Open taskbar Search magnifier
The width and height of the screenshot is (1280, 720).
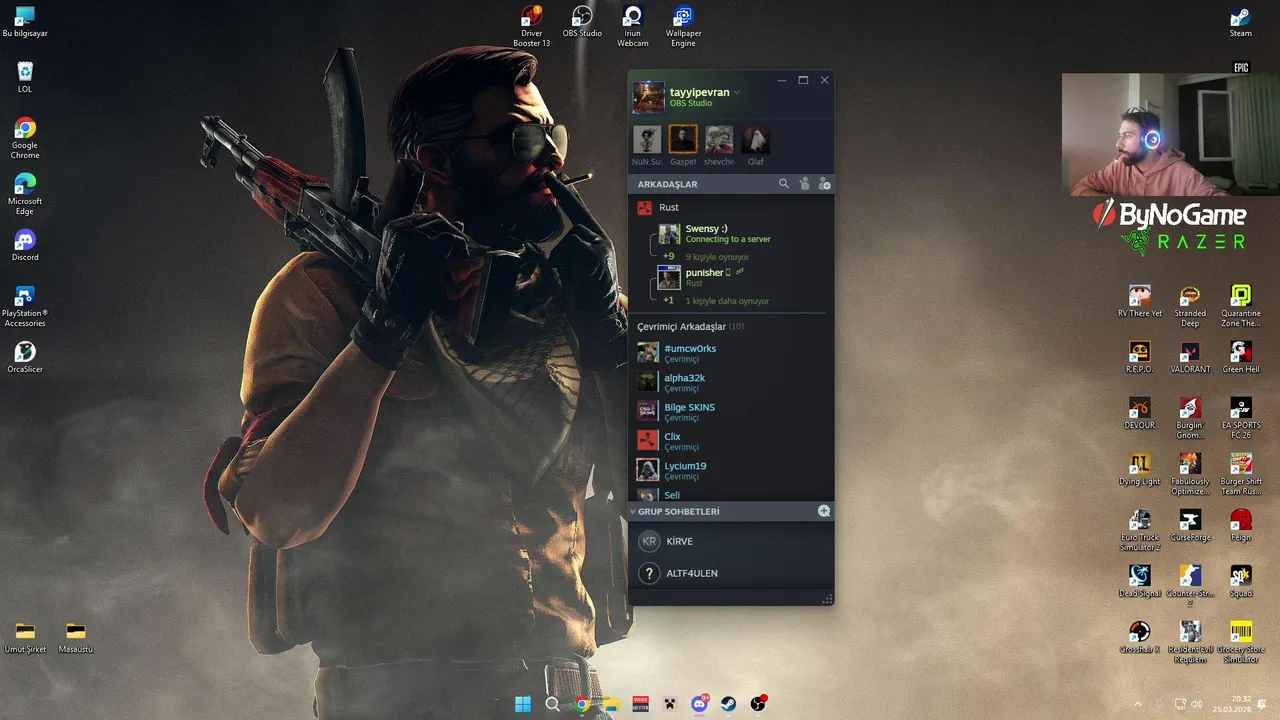click(552, 704)
